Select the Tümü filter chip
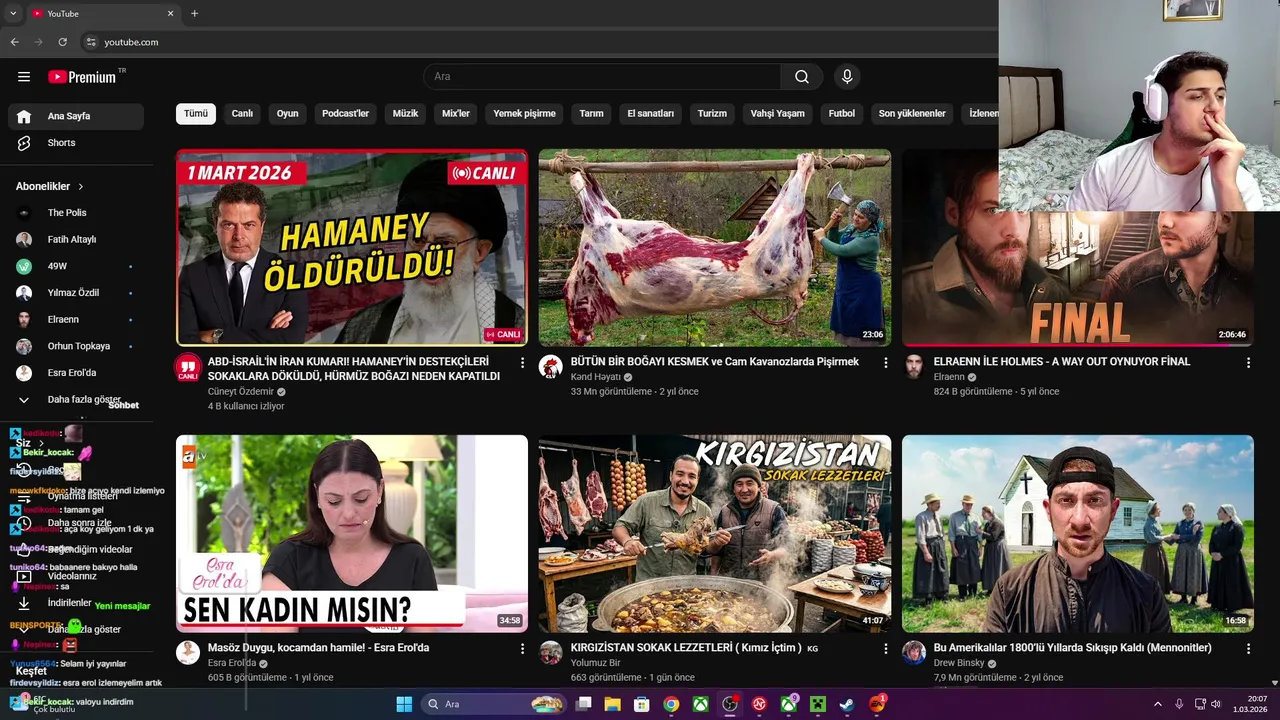The height and width of the screenshot is (720, 1280). coord(196,114)
